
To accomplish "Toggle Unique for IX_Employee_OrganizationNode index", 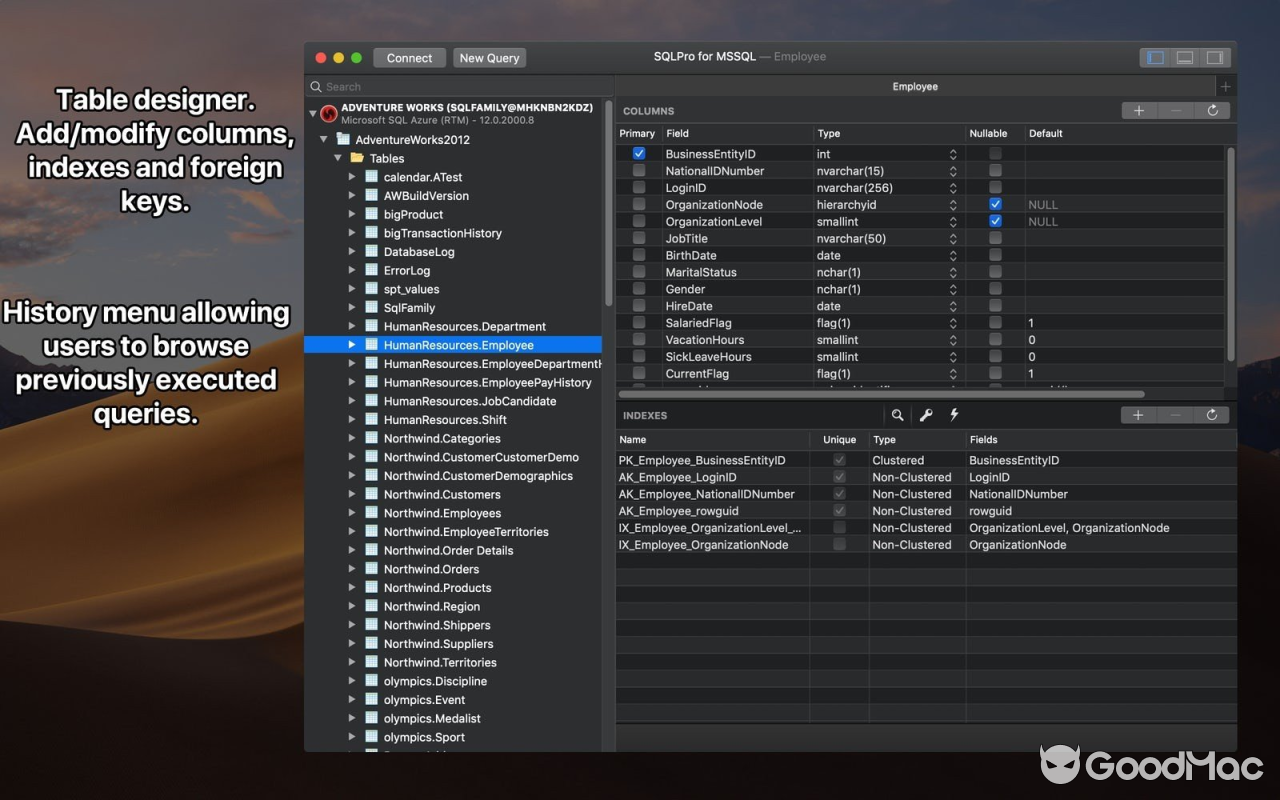I will pyautogui.click(x=839, y=544).
